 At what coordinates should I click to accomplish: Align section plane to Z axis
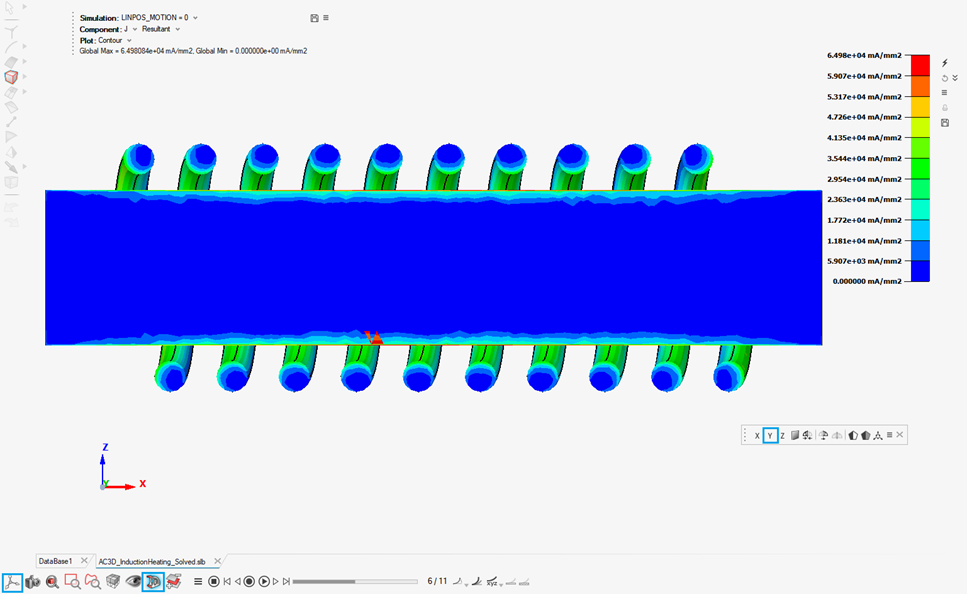(x=783, y=435)
